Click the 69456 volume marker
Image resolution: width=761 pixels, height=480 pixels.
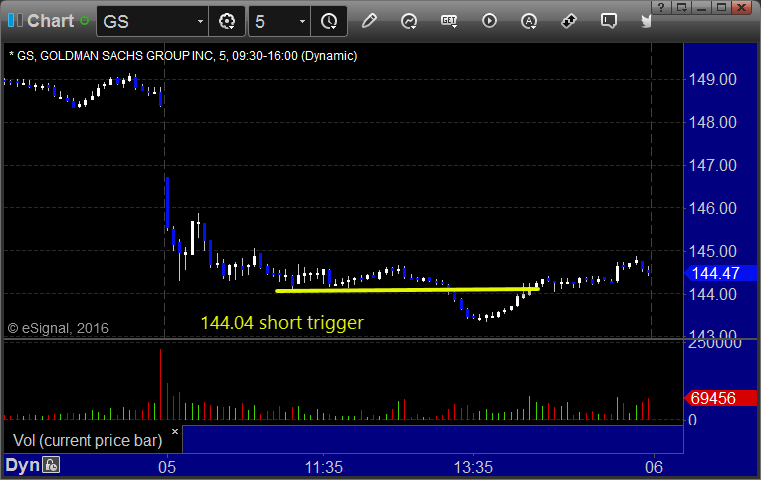720,398
